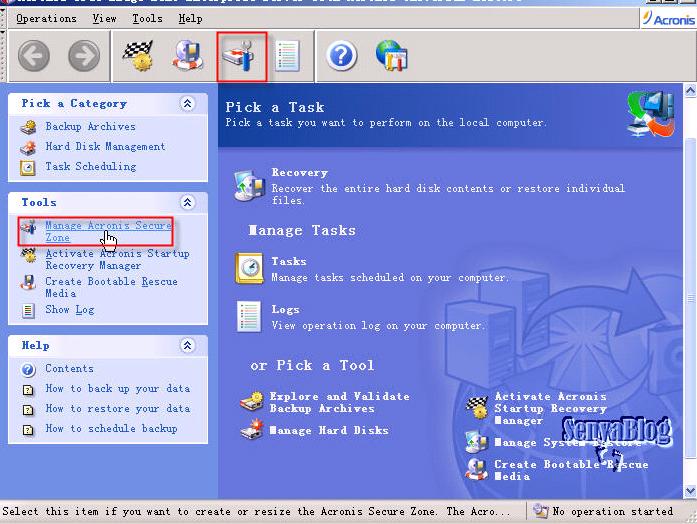Select the Tasks entry under Manage Tasks
This screenshot has width=697, height=524.
coord(289,261)
